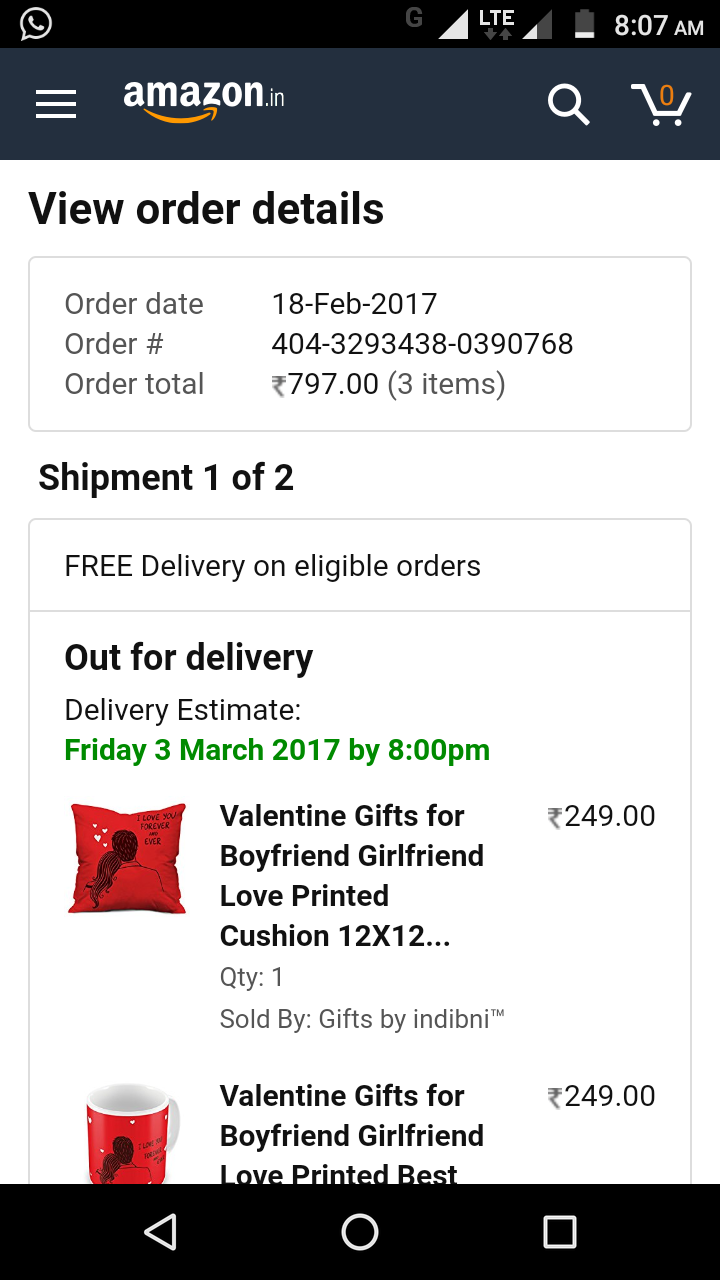Tap the Friday 3 March delivery estimate

tap(277, 750)
